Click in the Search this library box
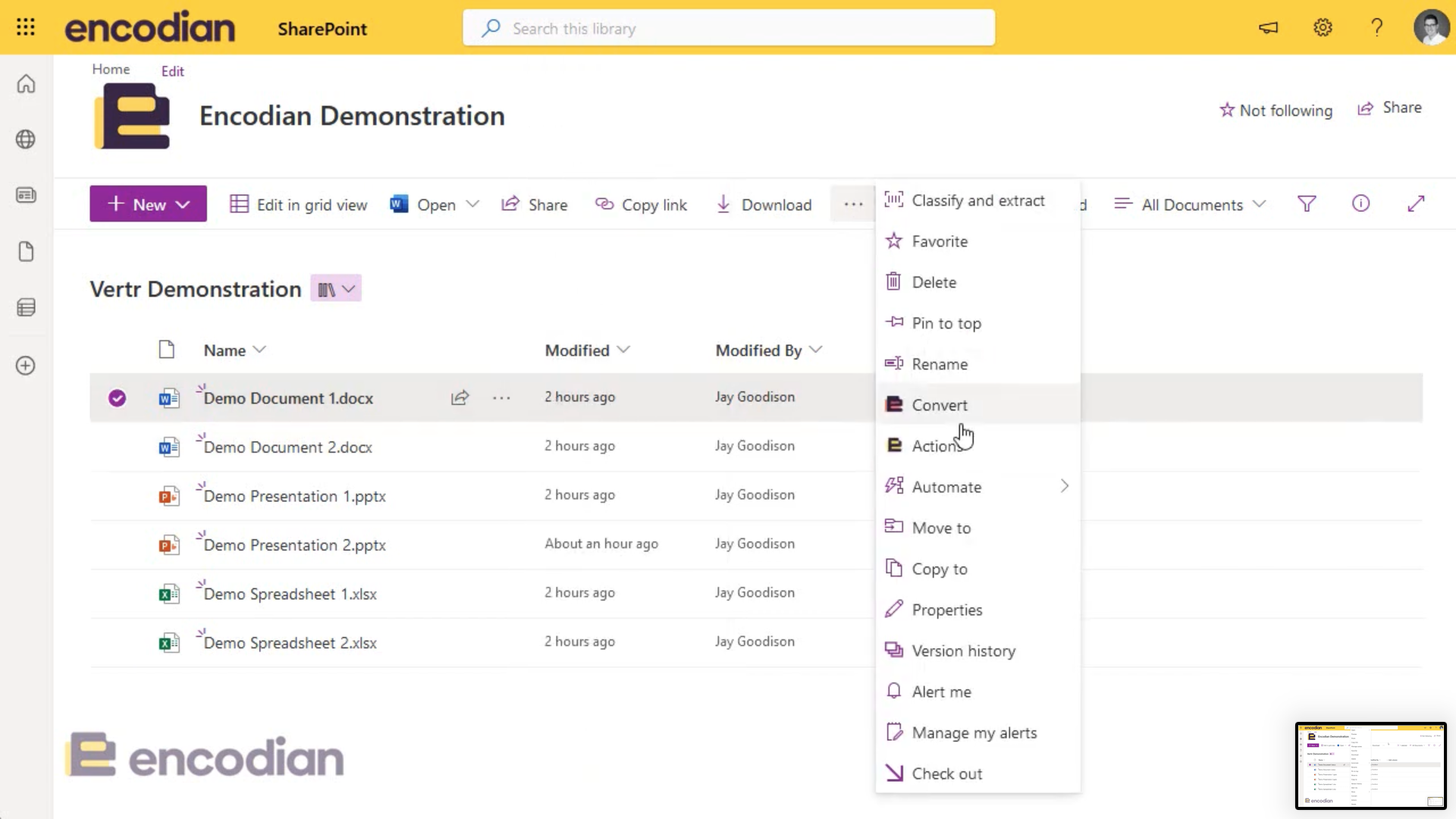The image size is (1456, 819). [729, 28]
